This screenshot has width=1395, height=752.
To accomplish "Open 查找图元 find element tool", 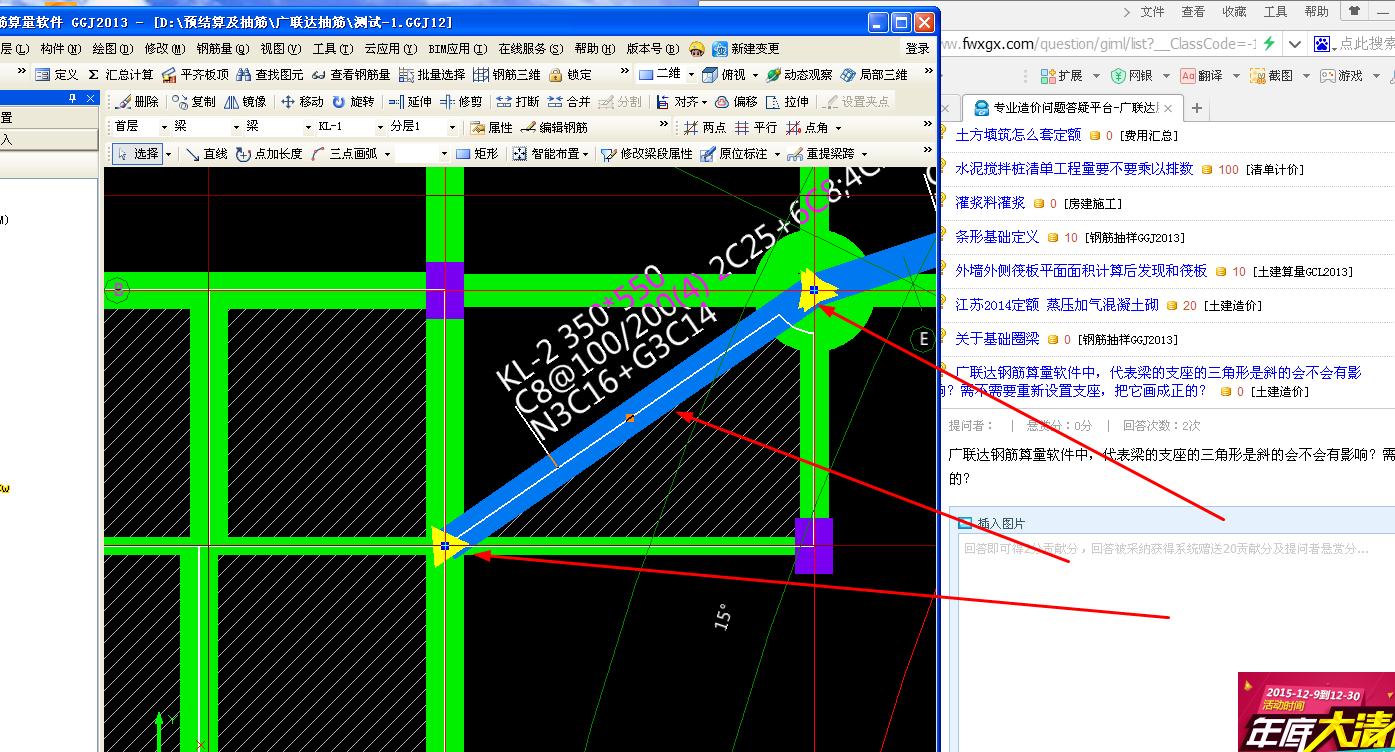I will (x=270, y=75).
